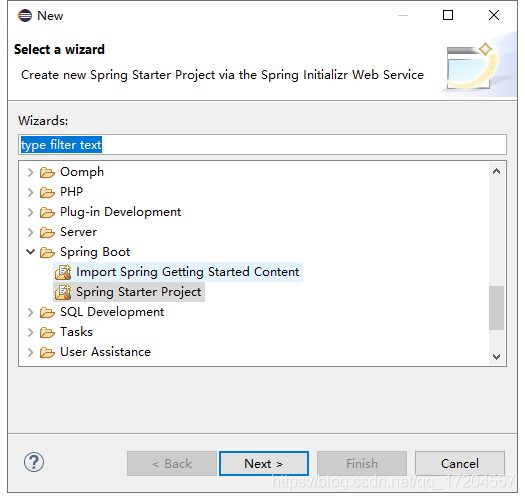This screenshot has height=500, width=525.
Task: Click the Next button
Action: click(x=264, y=463)
